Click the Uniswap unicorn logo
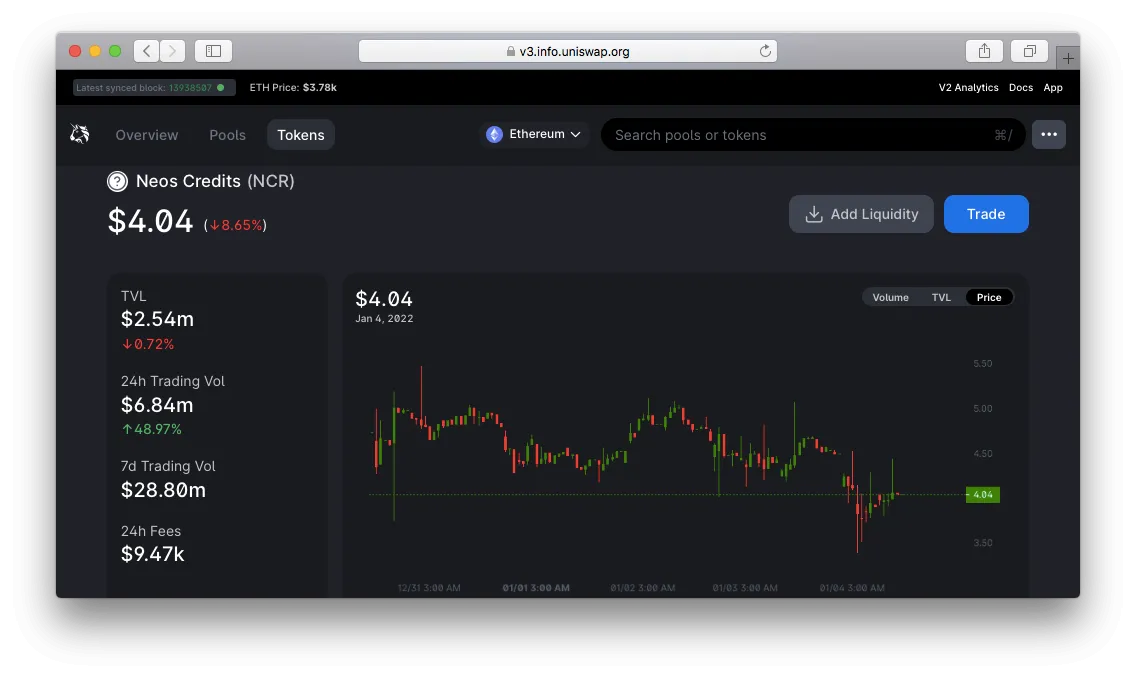Image resolution: width=1136 pixels, height=678 pixels. [x=80, y=134]
